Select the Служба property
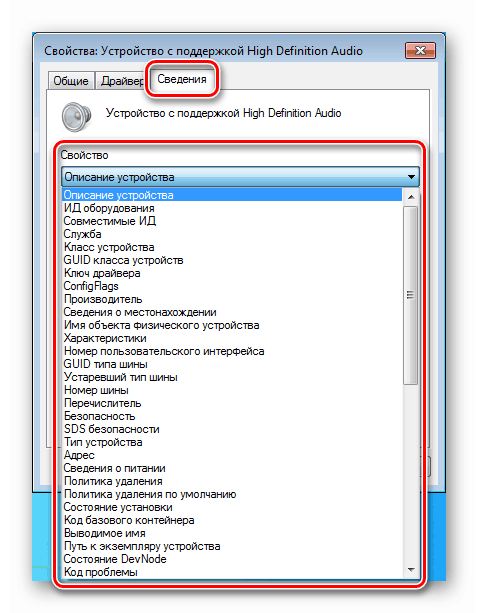 (232, 234)
